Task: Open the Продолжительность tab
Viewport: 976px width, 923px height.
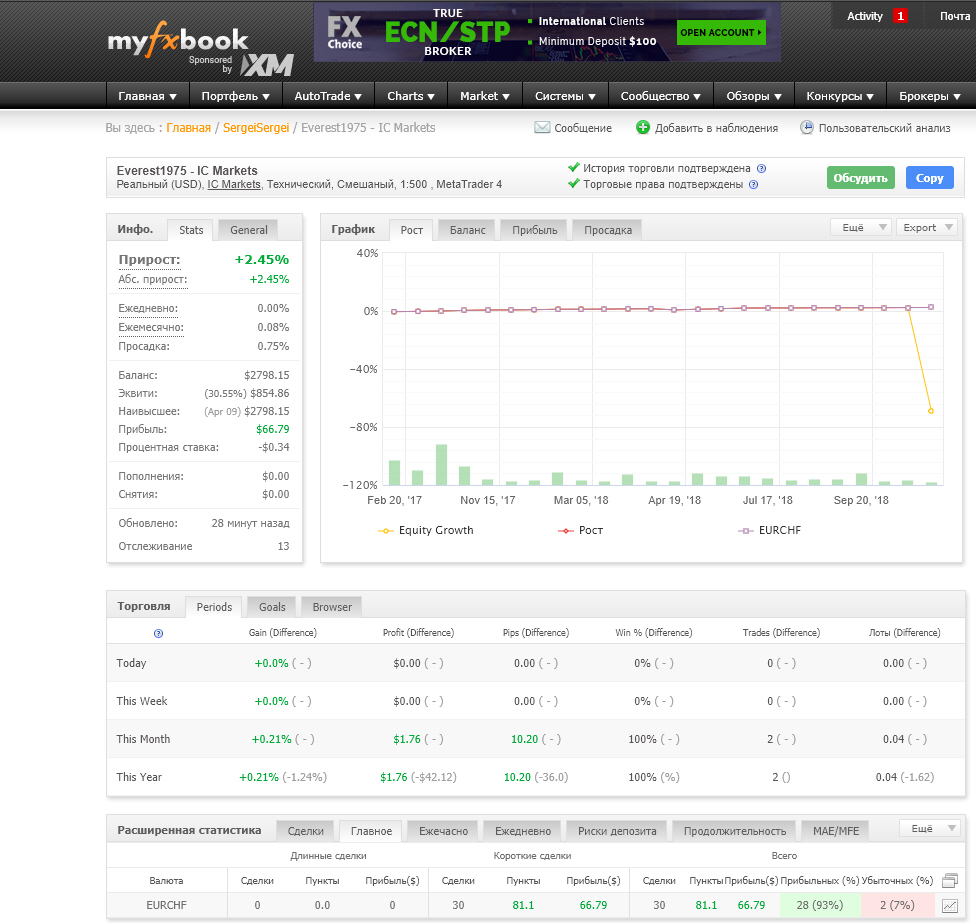Action: pyautogui.click(x=734, y=831)
